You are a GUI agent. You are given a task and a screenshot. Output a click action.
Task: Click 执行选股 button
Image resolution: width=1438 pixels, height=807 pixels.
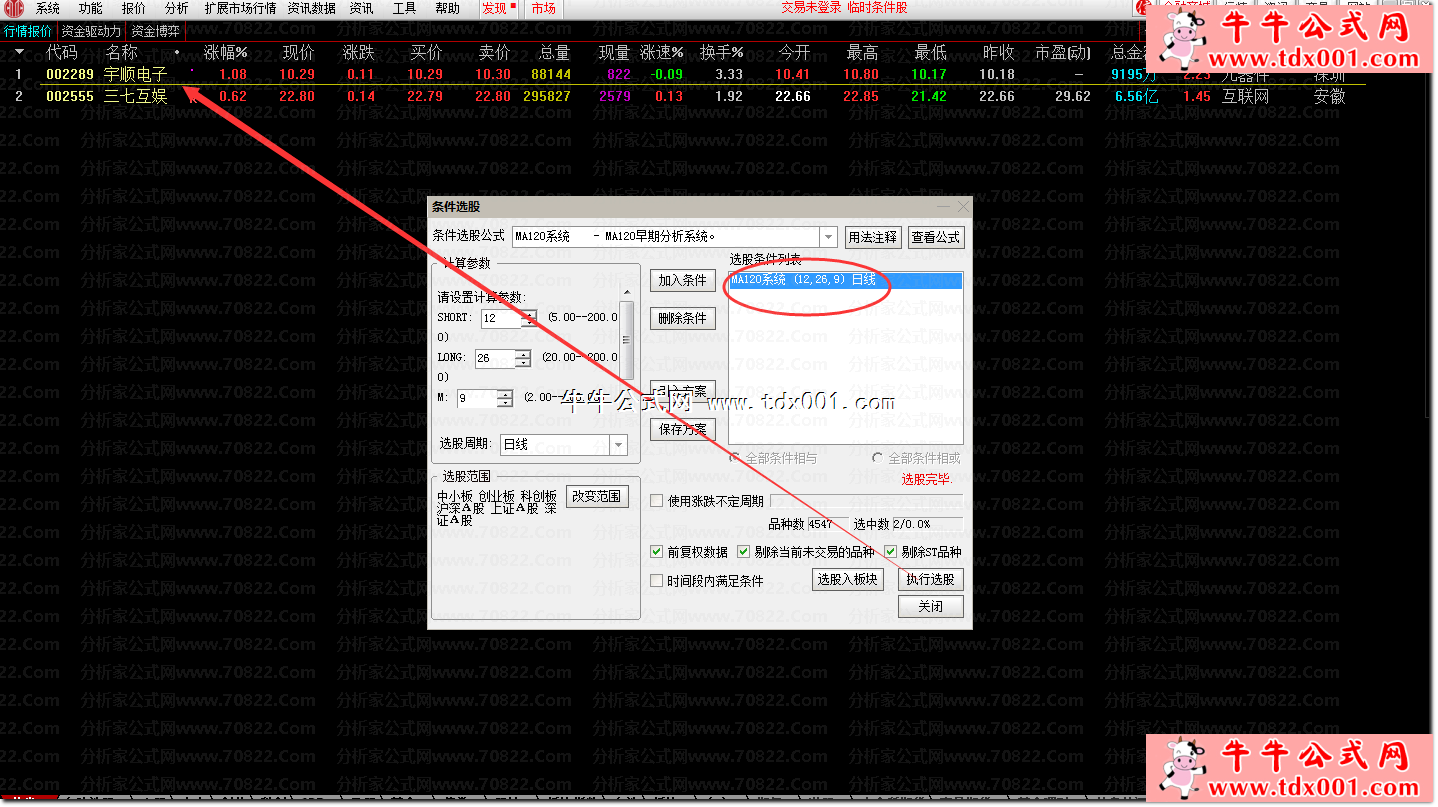[x=930, y=579]
